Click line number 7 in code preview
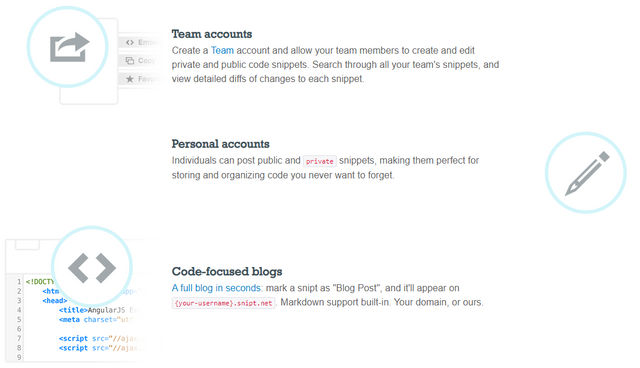The image size is (640, 368). click(19, 338)
